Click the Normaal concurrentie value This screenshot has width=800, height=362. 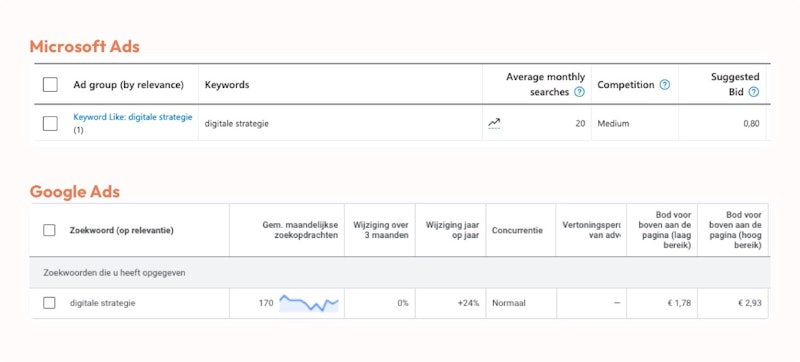[x=509, y=303]
